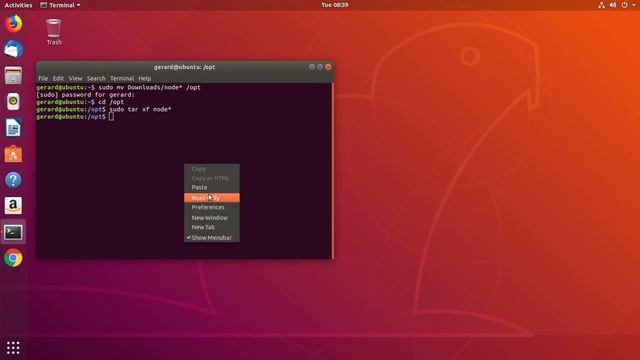Screen dimensions: 640x360
Task: Click '[sudo] password for gerard:' line
Action: tap(85, 95)
